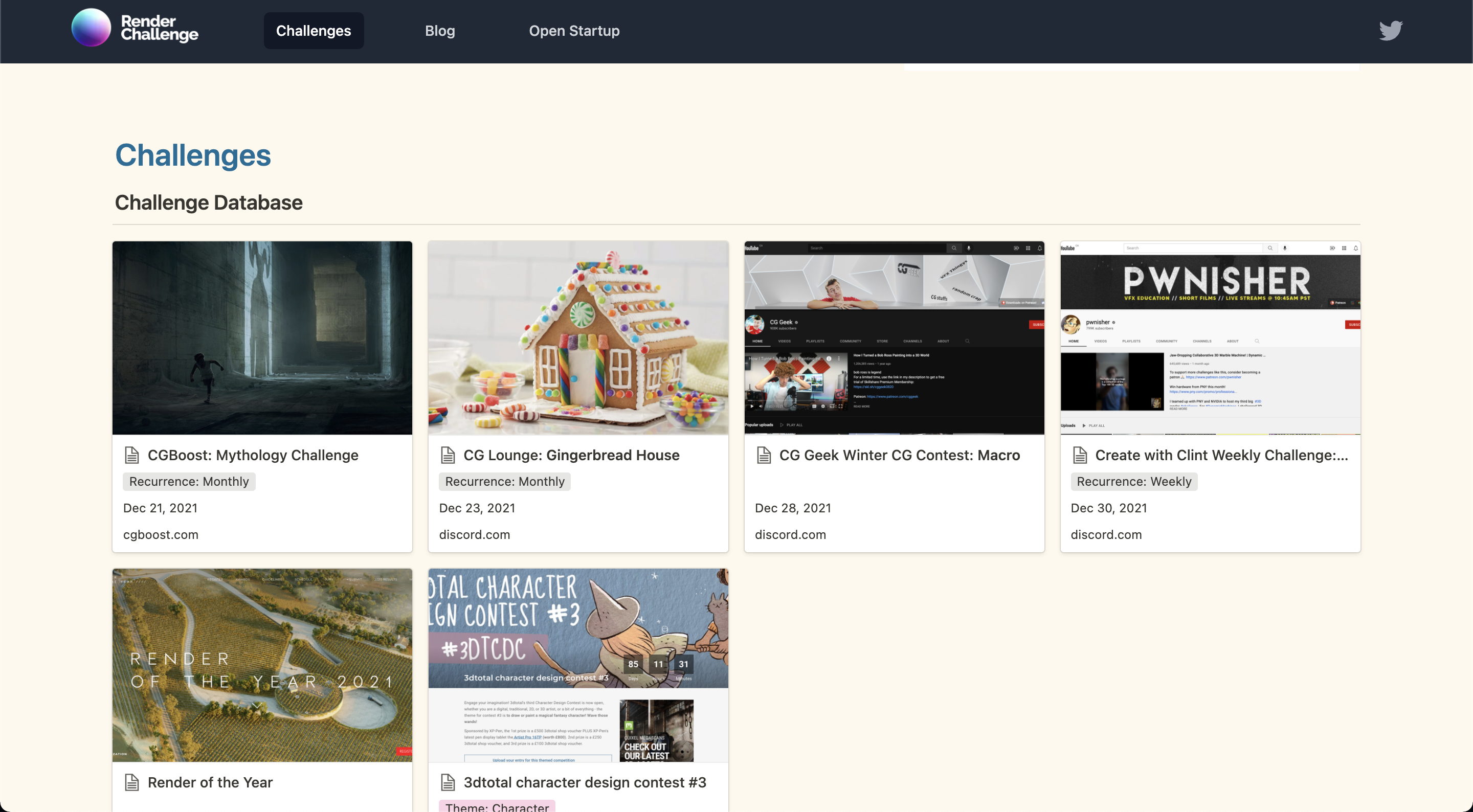Open Create with Clint Weekly Challenge entry
1473x812 pixels.
pyautogui.click(x=1221, y=455)
